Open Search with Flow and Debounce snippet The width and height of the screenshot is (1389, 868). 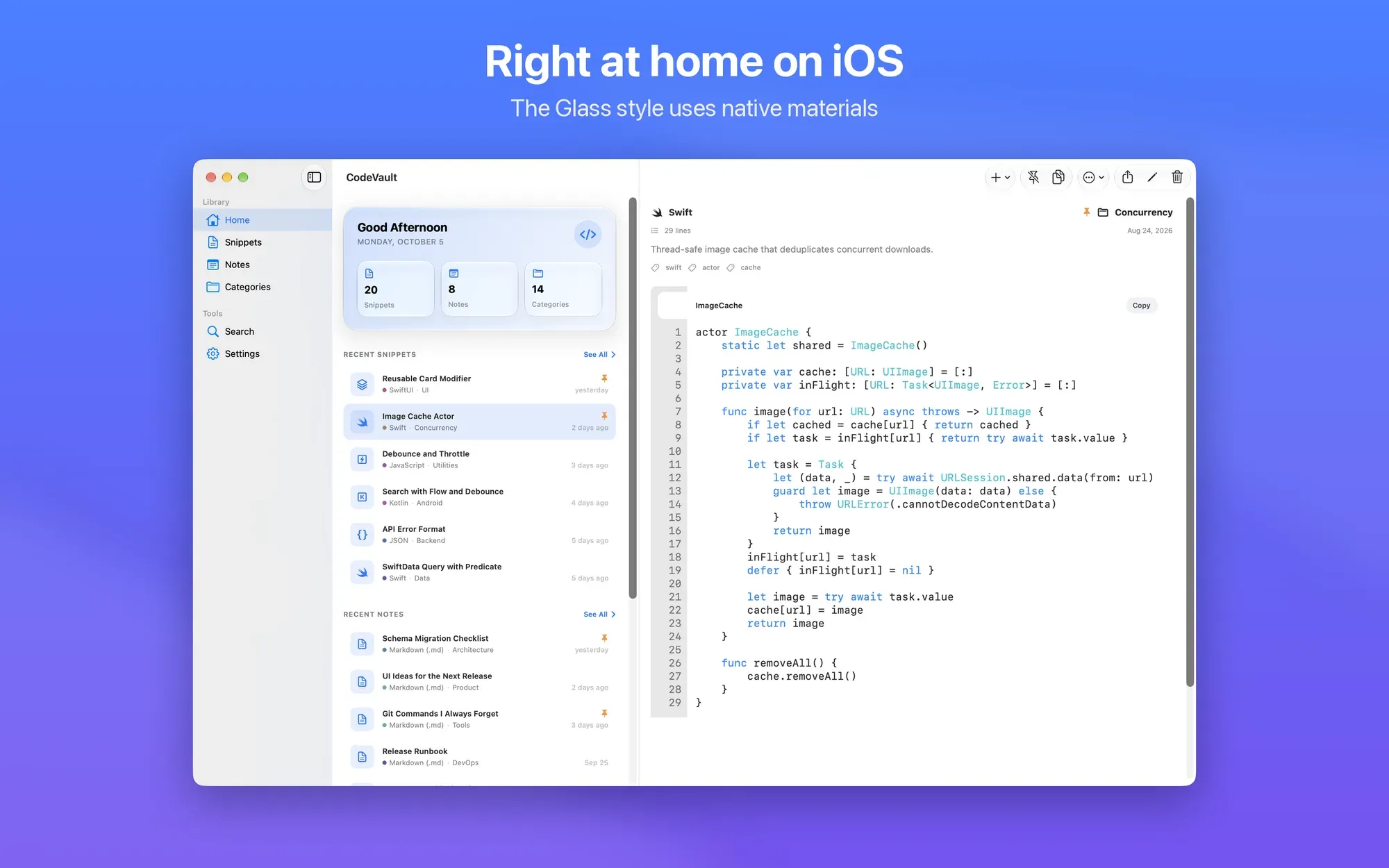pyautogui.click(x=479, y=496)
